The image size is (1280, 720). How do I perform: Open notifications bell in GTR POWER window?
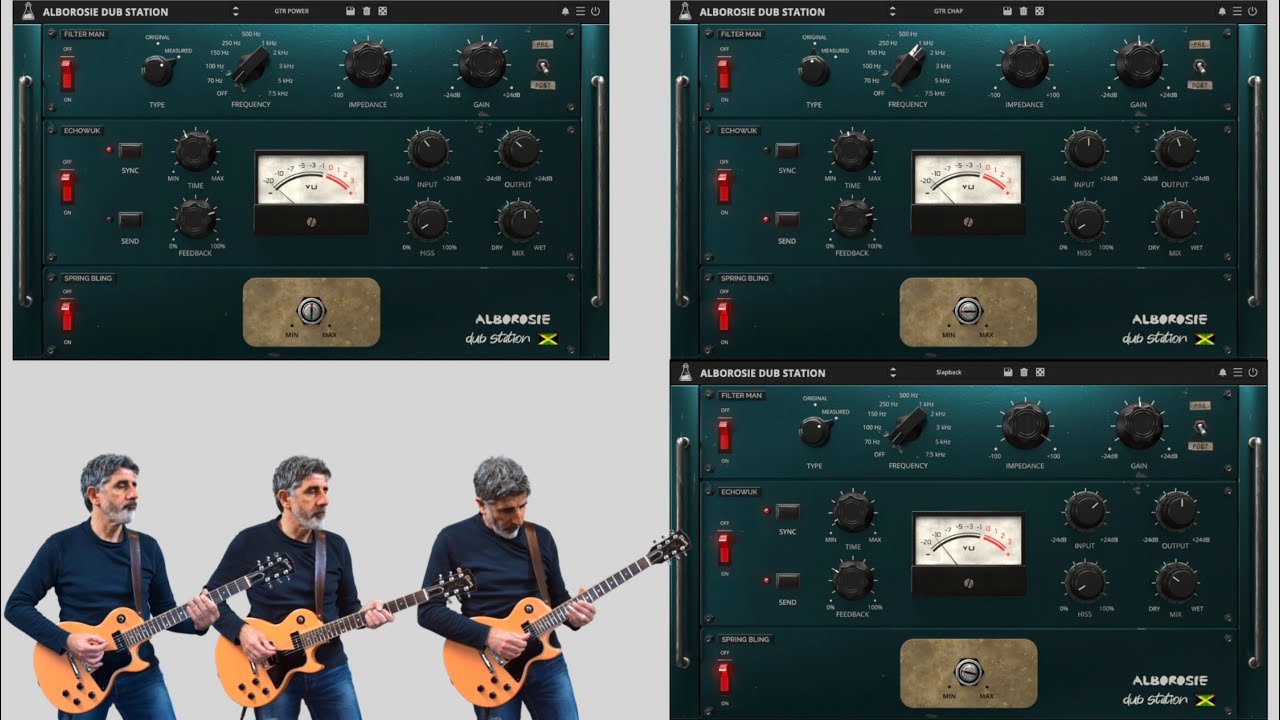565,11
